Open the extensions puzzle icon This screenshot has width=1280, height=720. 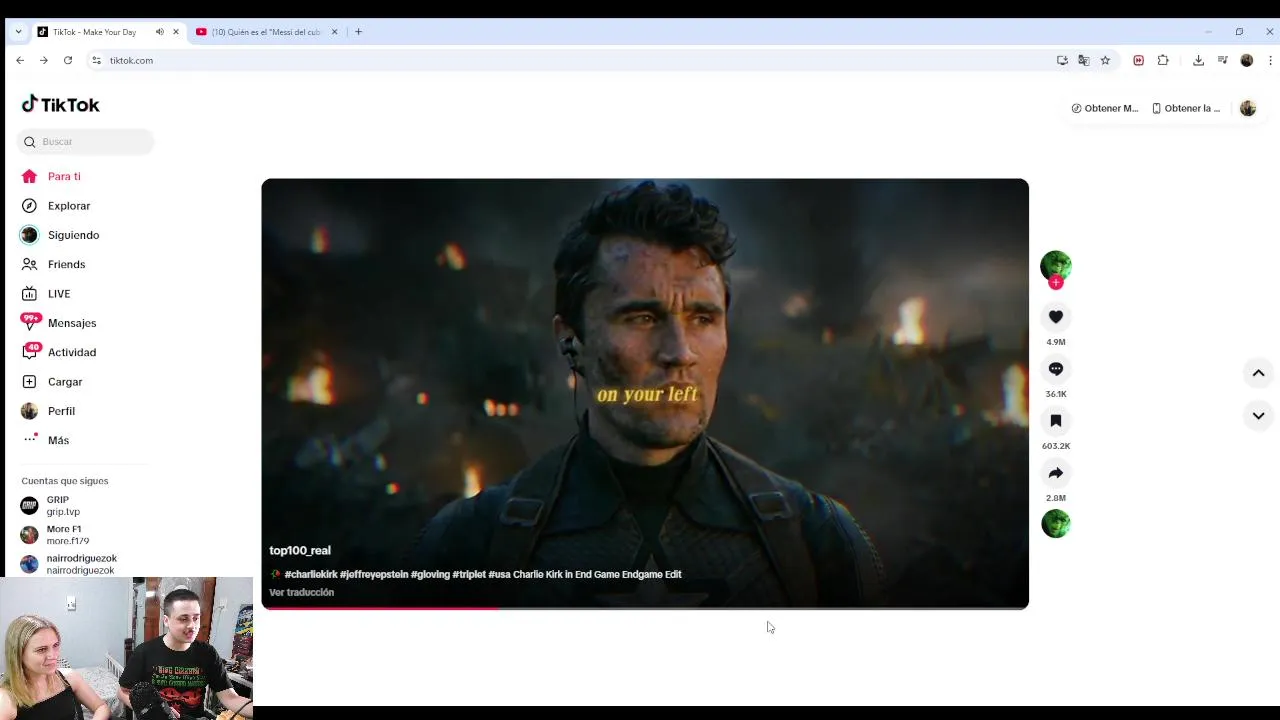coord(1163,60)
